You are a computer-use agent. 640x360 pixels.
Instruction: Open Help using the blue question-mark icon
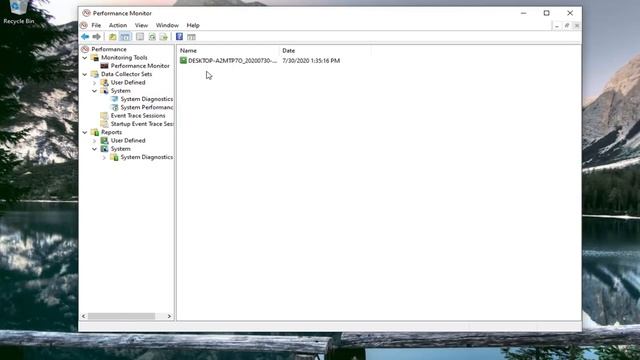(x=179, y=37)
